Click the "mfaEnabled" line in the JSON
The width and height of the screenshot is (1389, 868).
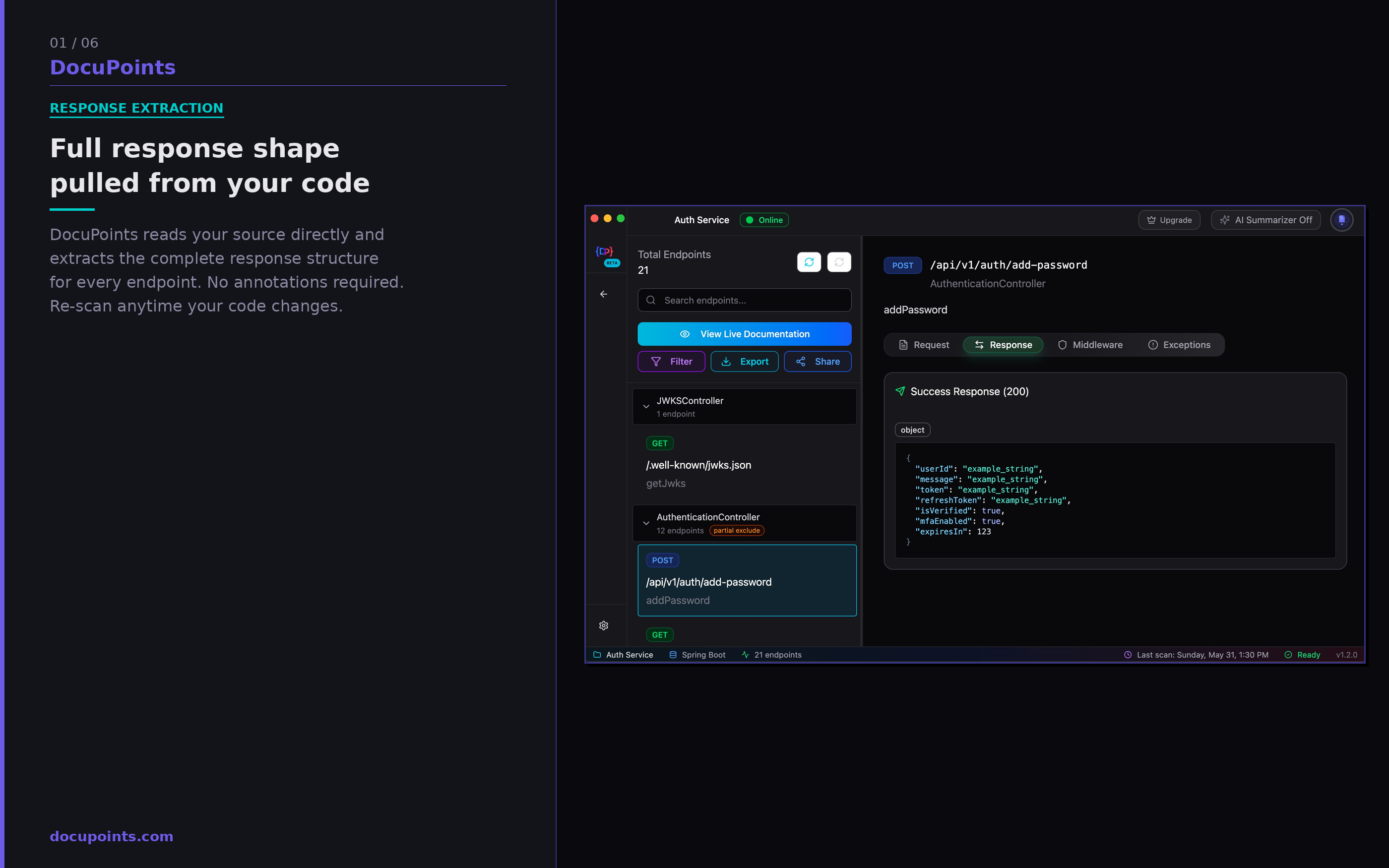960,521
